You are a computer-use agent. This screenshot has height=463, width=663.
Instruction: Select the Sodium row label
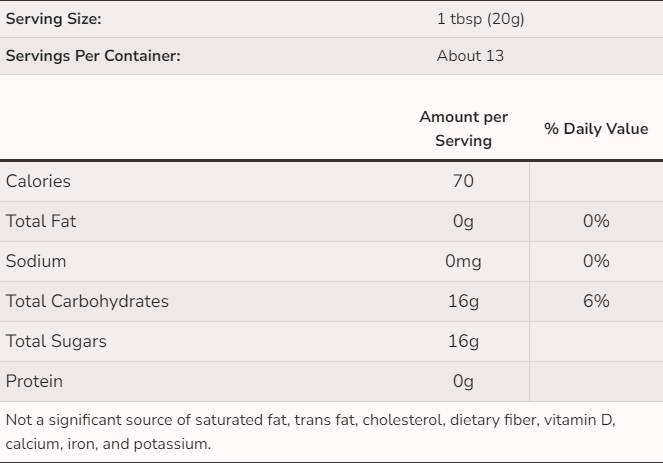(x=36, y=261)
